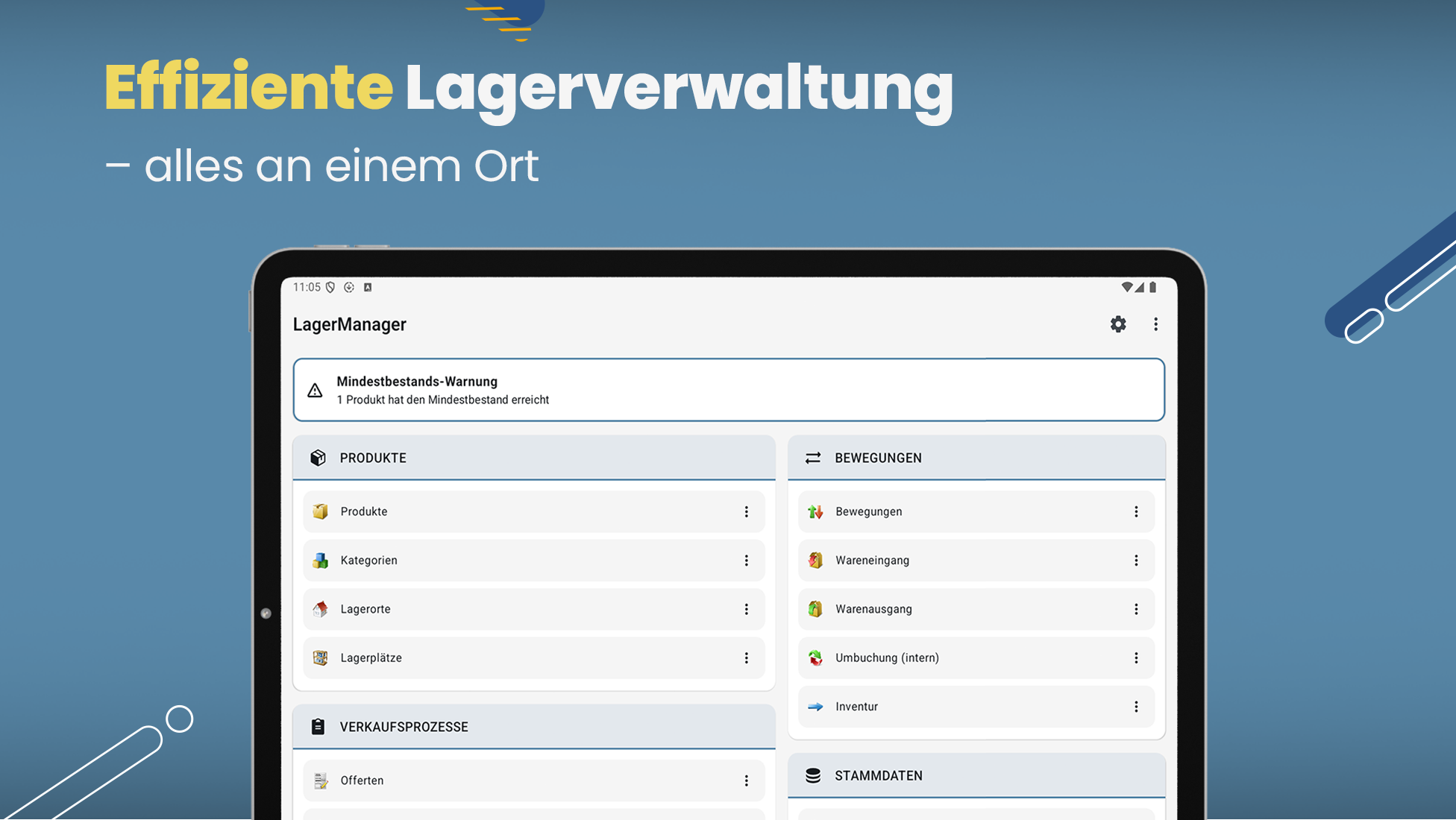The height and width of the screenshot is (820, 1456).
Task: Click the Produkte package icon
Action: 321,511
